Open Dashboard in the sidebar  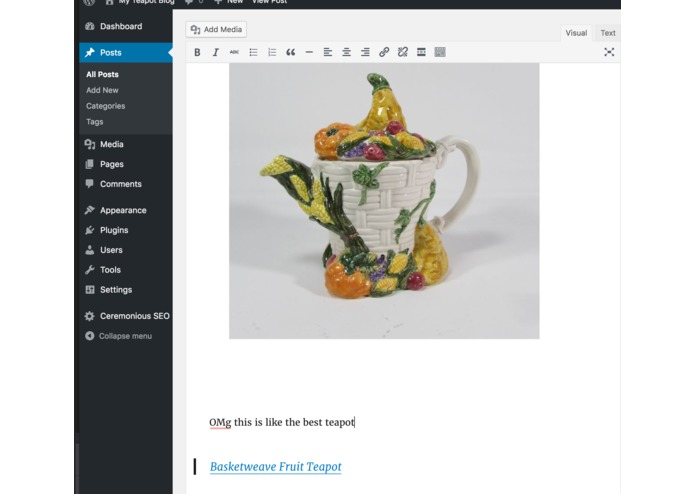pyautogui.click(x=126, y=26)
